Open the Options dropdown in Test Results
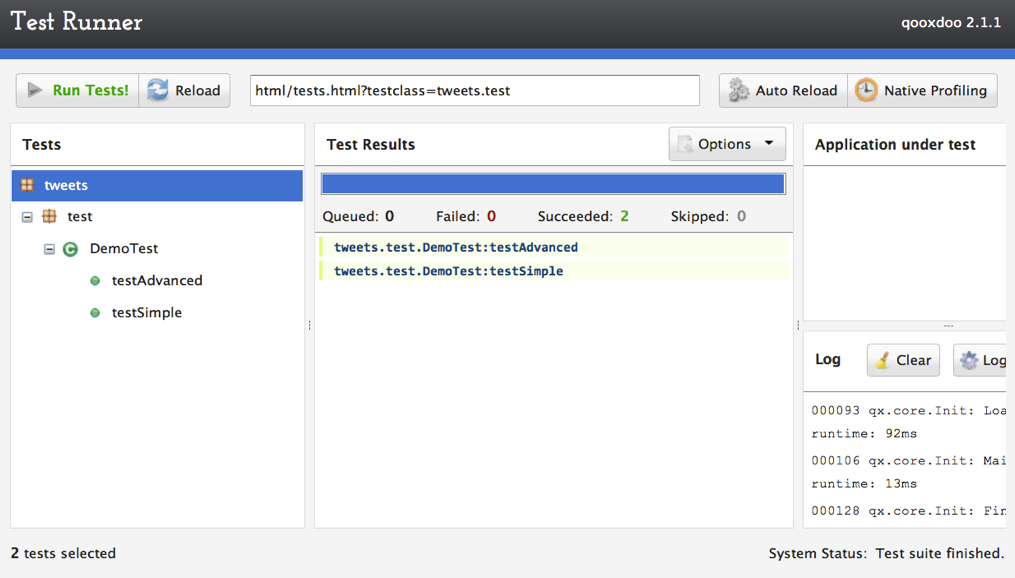 (x=727, y=143)
